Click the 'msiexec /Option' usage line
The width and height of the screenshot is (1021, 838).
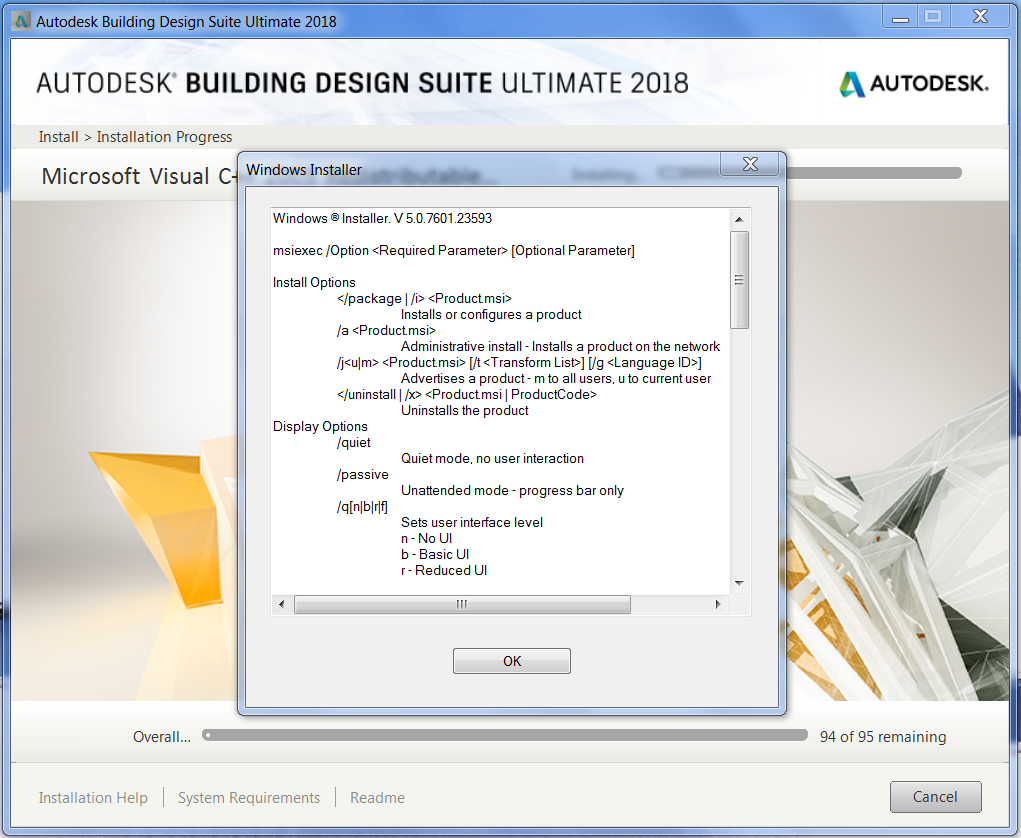point(454,250)
